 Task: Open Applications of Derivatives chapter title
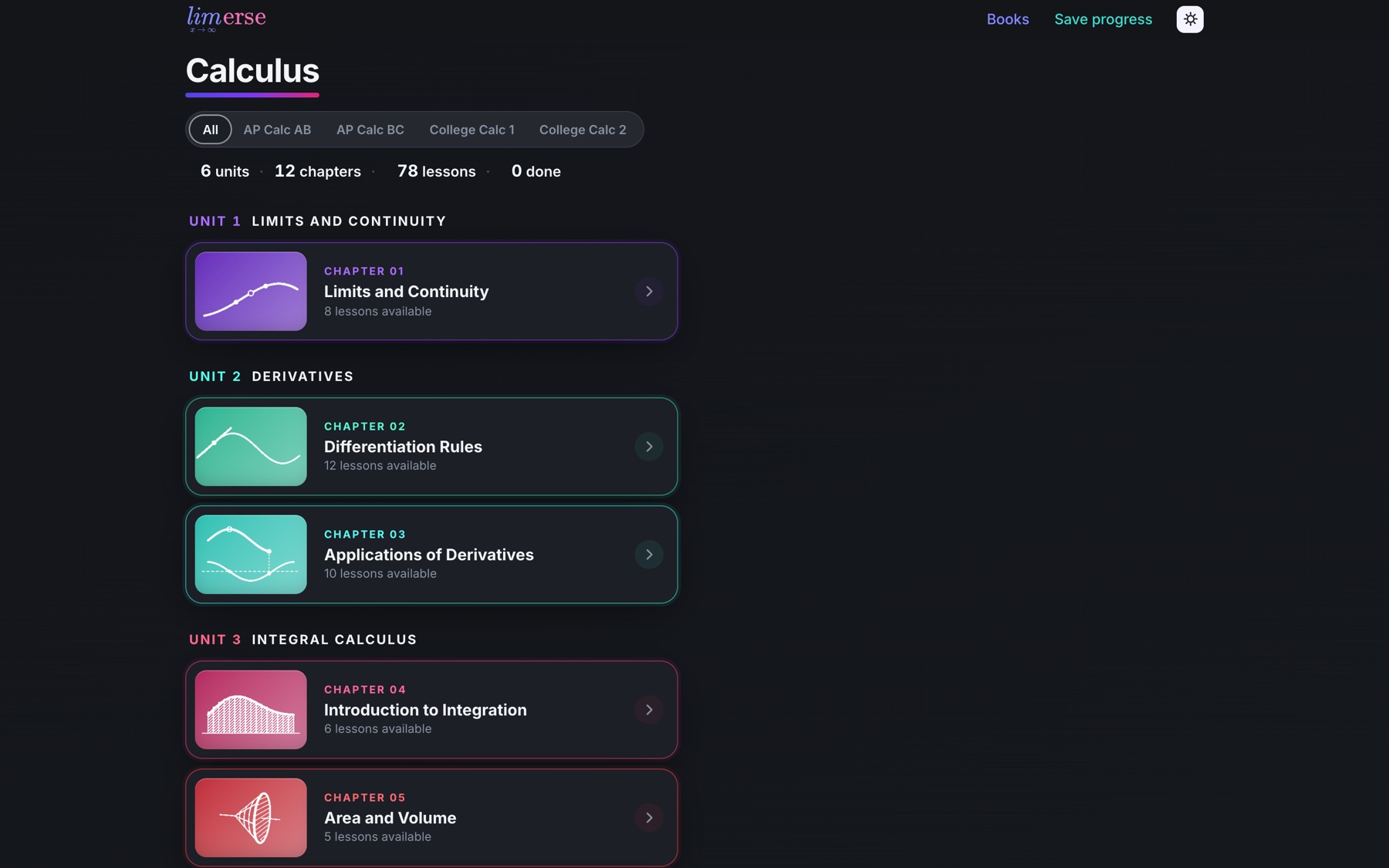[x=429, y=555]
